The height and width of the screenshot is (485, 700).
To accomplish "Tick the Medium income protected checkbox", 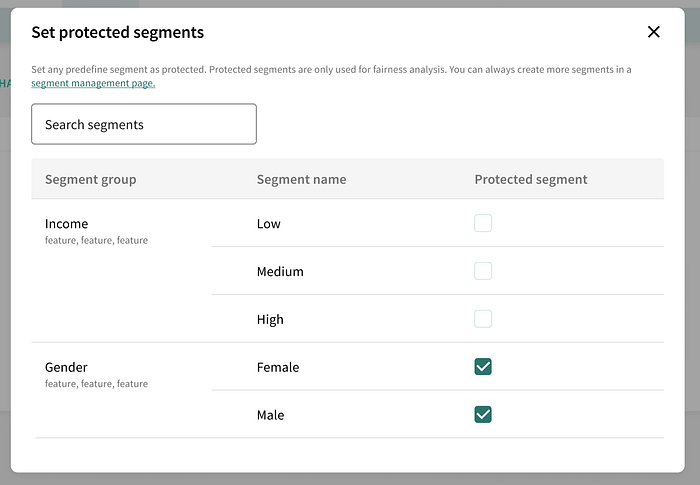I will point(483,271).
